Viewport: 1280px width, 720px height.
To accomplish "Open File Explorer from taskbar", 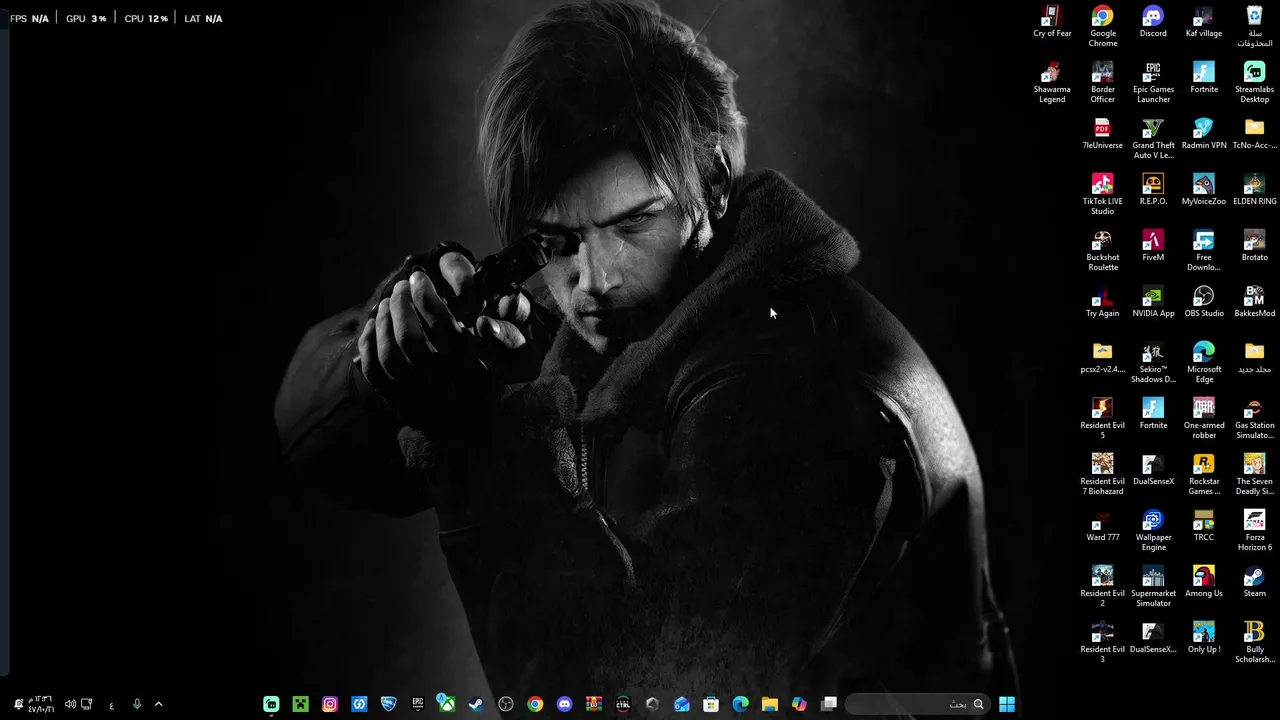I will 770,704.
